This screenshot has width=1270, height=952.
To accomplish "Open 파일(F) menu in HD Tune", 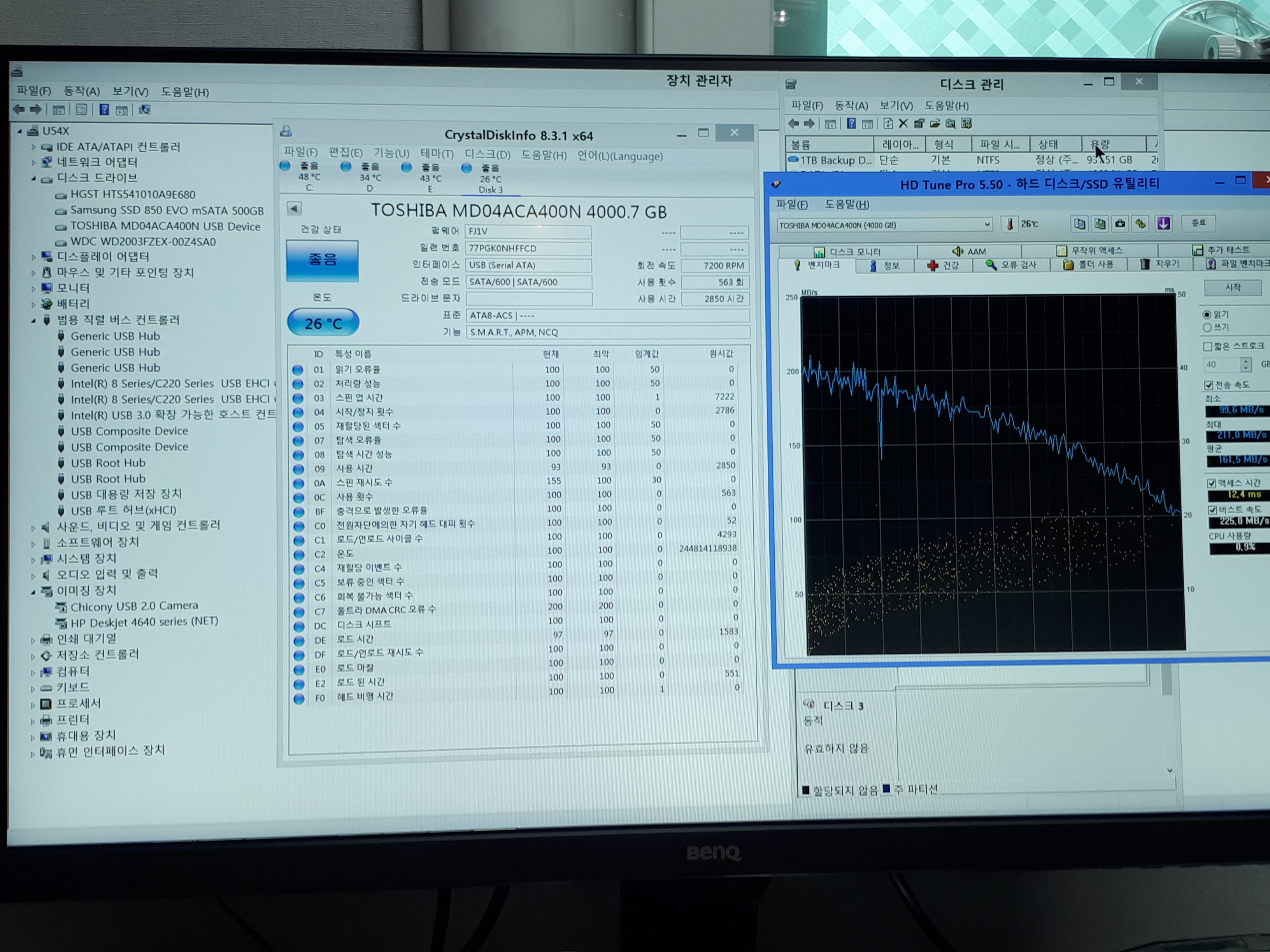I will click(x=792, y=204).
